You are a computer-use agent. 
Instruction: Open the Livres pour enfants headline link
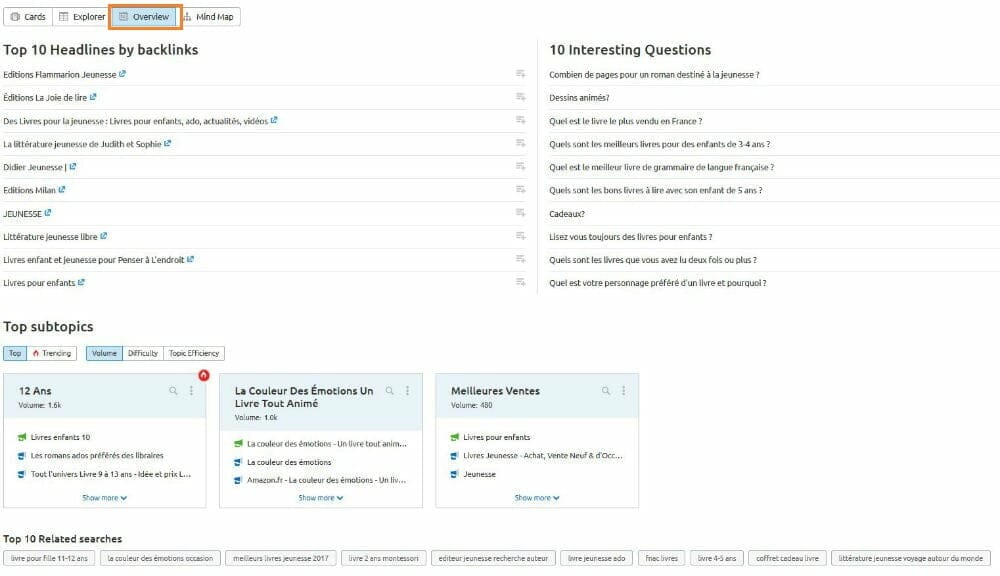pyautogui.click(x=40, y=283)
